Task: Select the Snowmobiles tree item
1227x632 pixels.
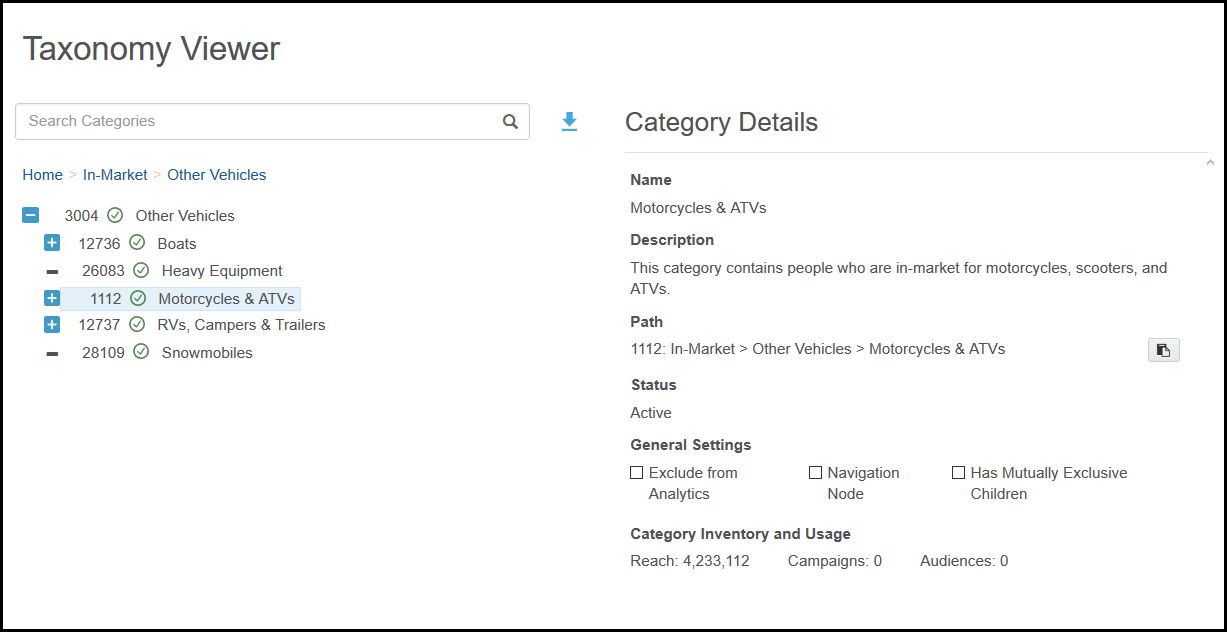Action: click(207, 352)
